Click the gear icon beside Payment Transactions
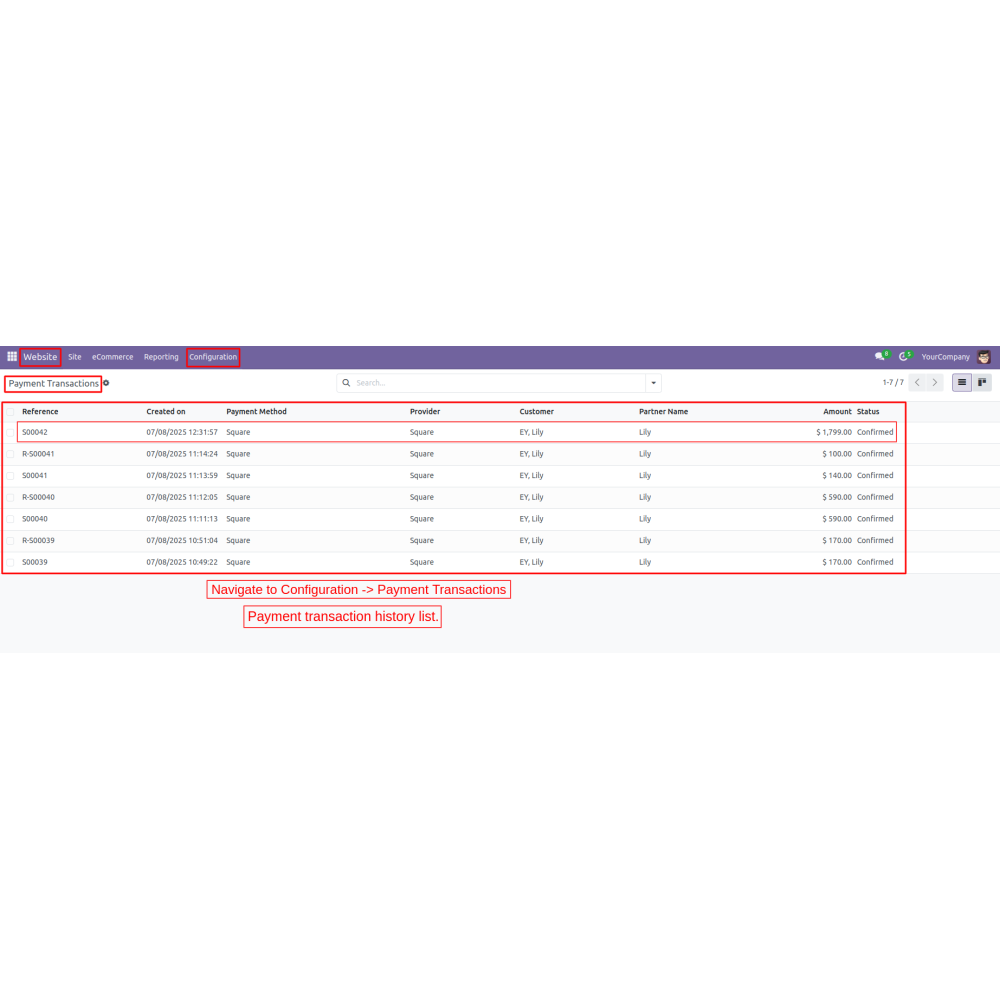1000x1000 pixels. coord(106,383)
